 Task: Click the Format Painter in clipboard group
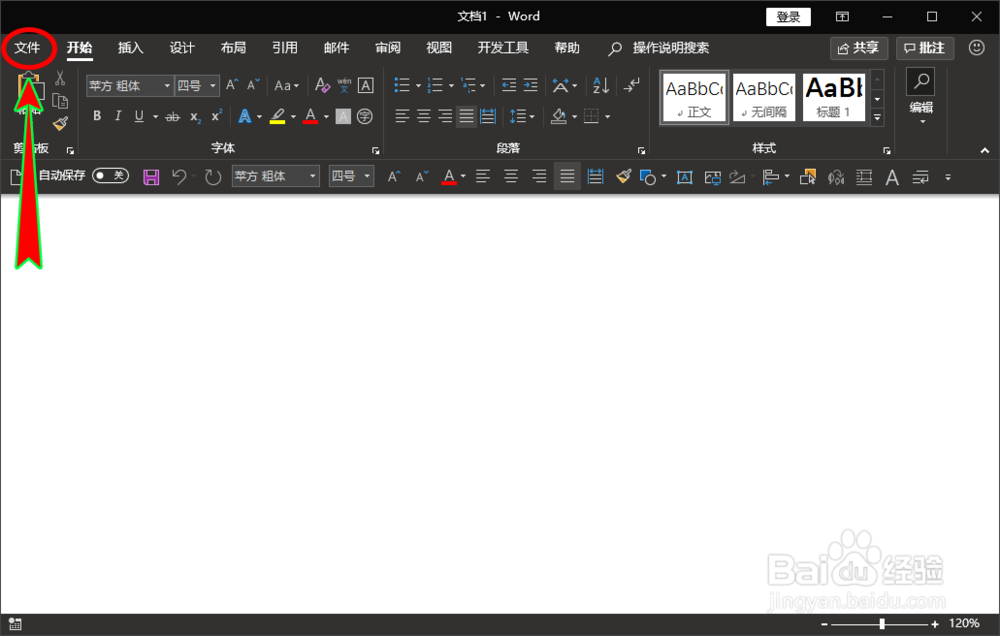coord(61,123)
